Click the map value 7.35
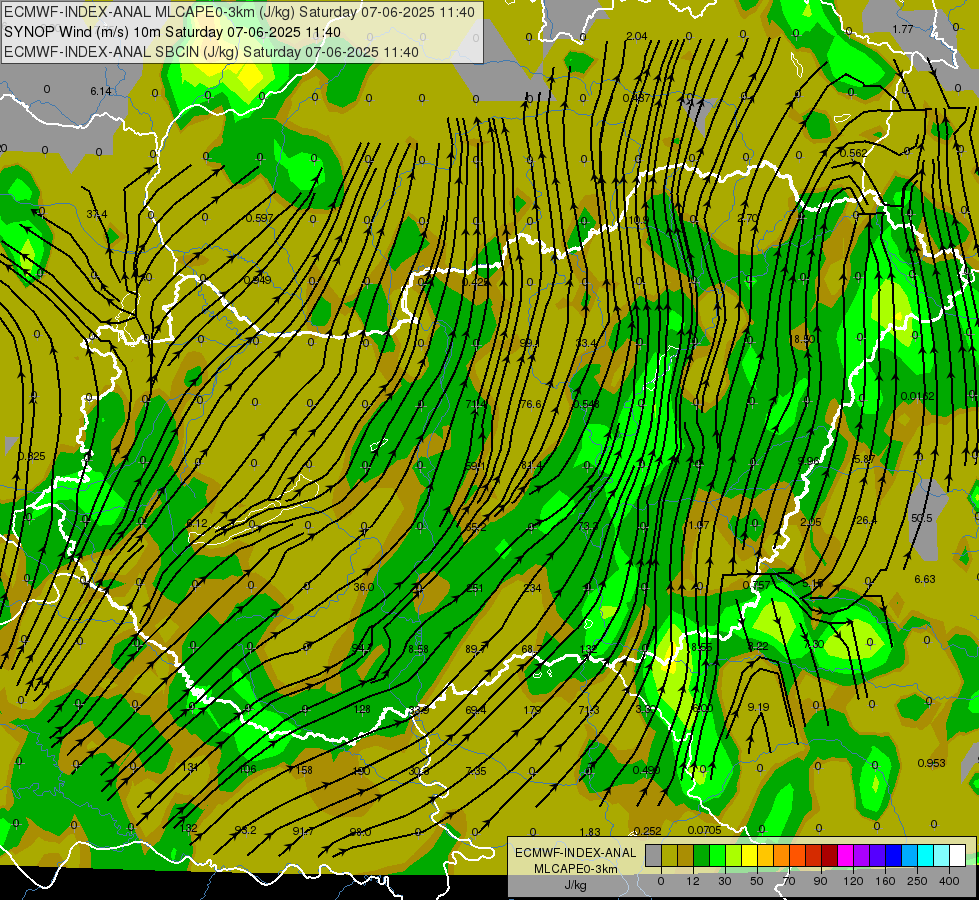 pos(476,771)
